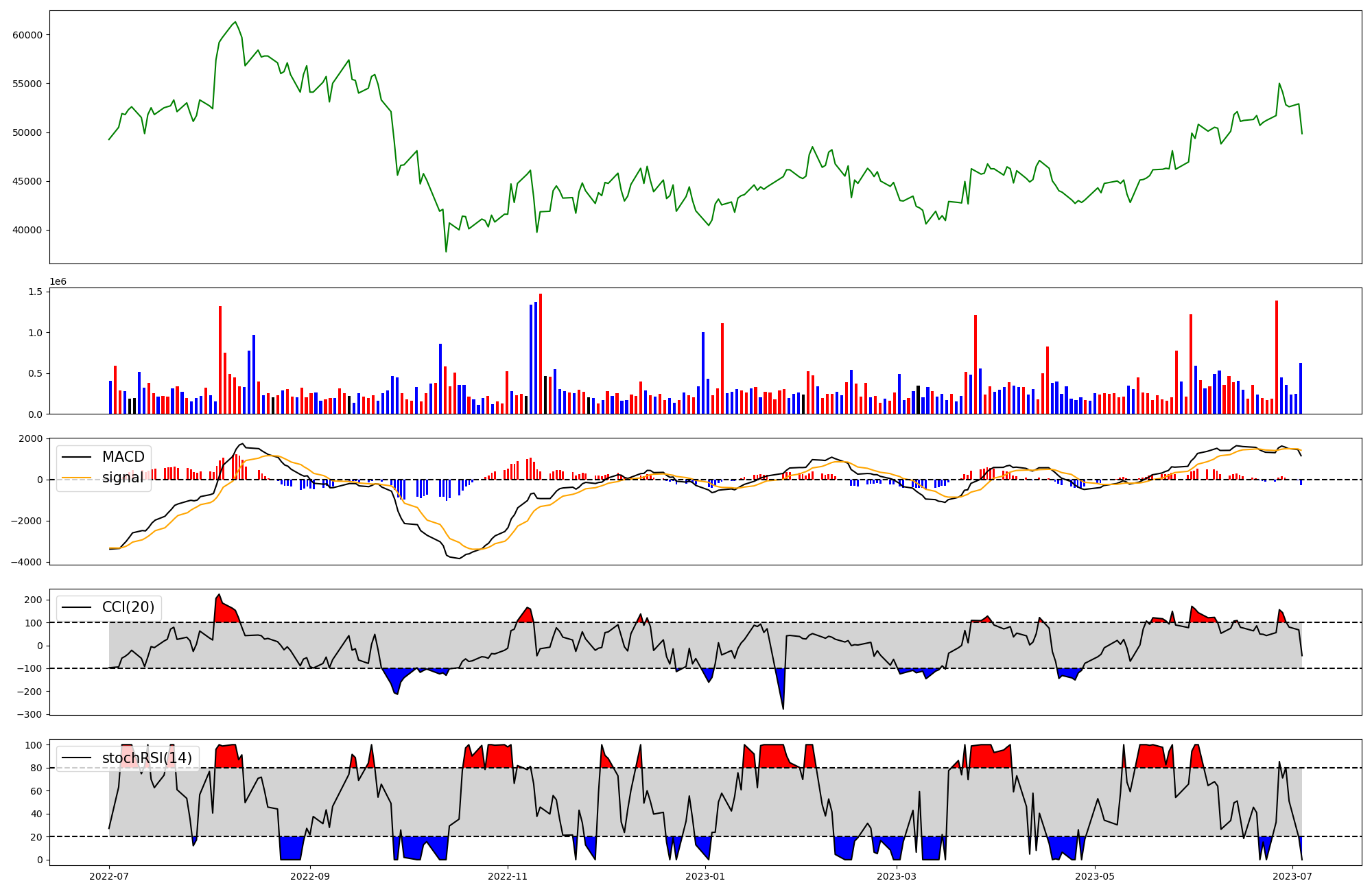Click the highest peak of the green price line
The width and height of the screenshot is (1372, 892).
(x=235, y=22)
